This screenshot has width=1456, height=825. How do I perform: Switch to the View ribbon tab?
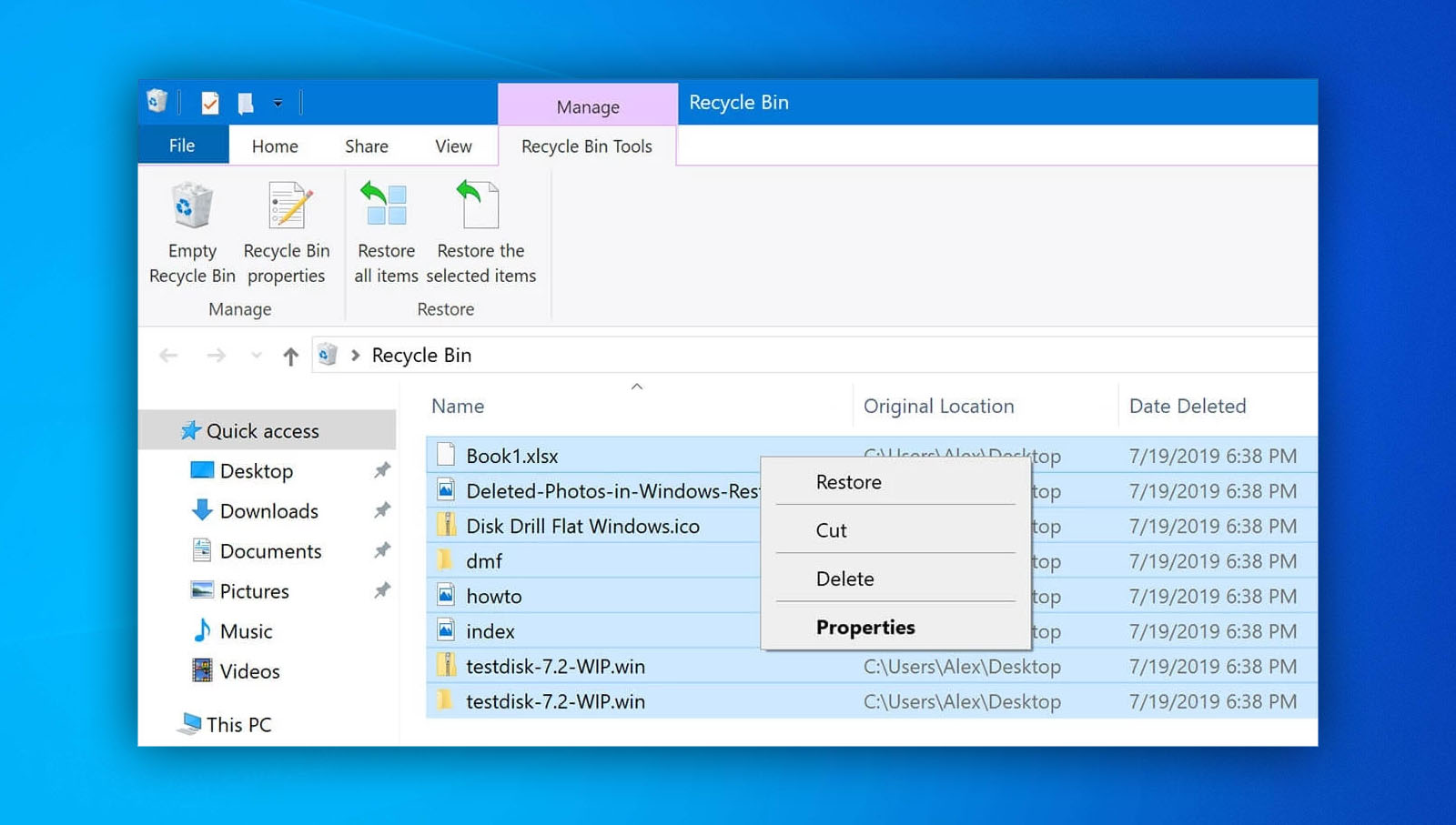pyautogui.click(x=453, y=146)
